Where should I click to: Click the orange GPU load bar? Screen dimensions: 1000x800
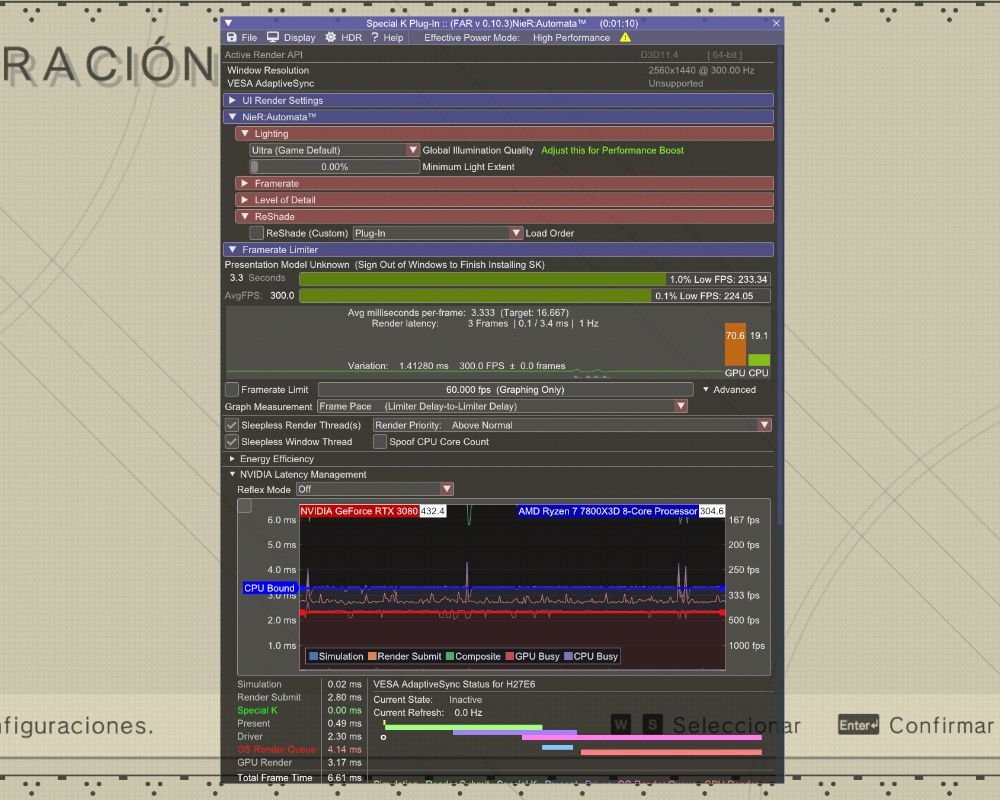pos(735,344)
